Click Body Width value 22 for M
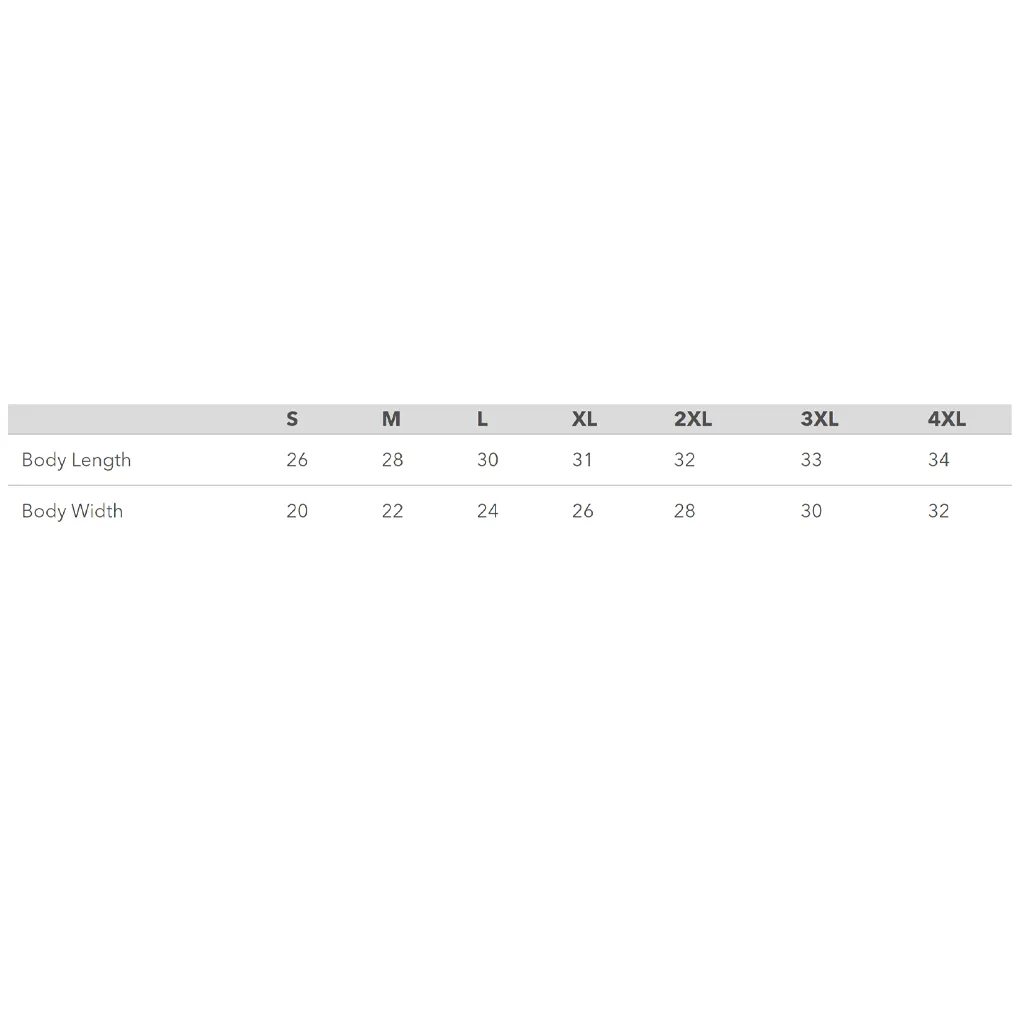This screenshot has width=1024, height=1024. point(392,511)
